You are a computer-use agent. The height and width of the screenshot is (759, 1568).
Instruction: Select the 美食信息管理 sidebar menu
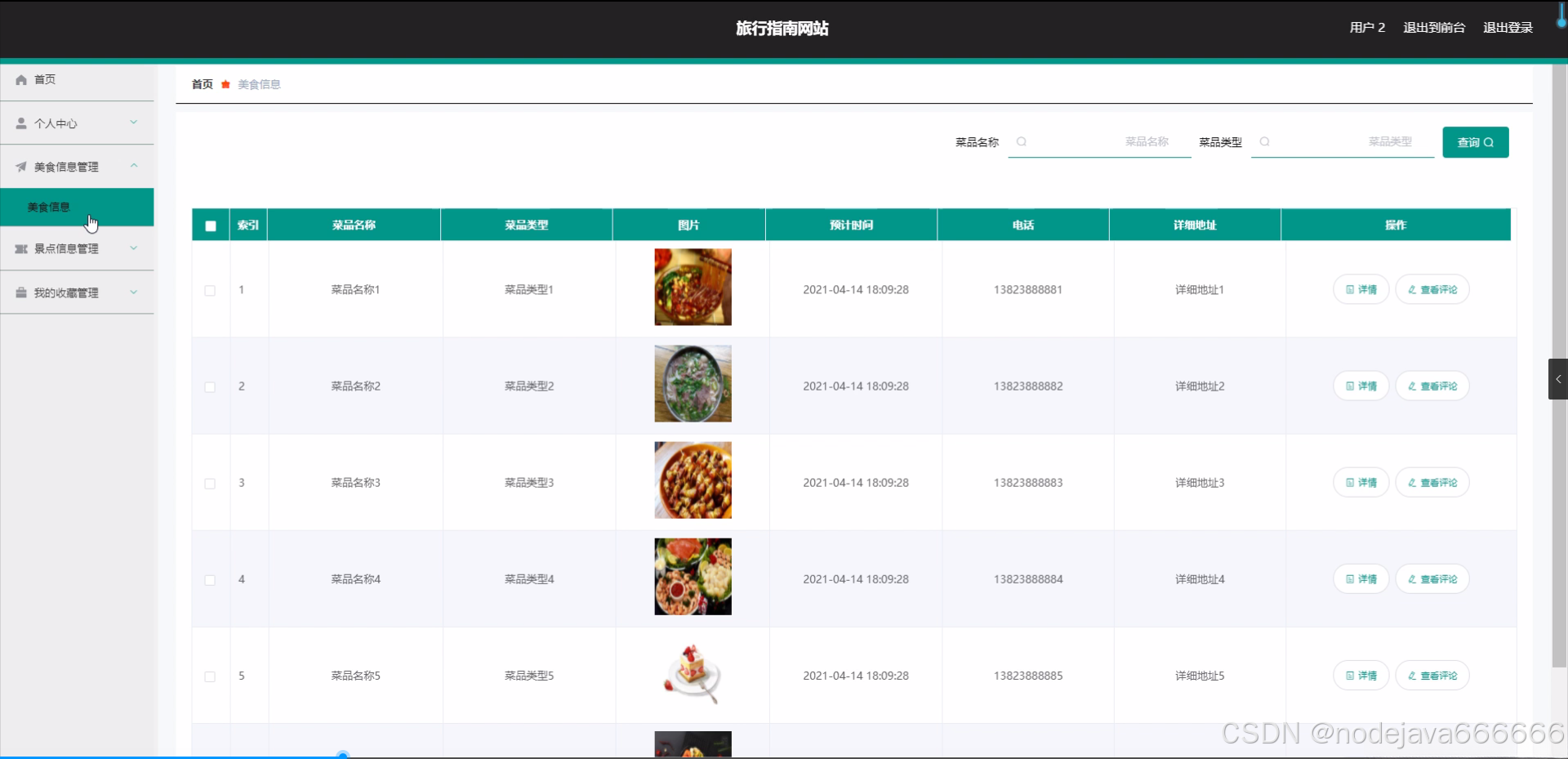(x=77, y=167)
